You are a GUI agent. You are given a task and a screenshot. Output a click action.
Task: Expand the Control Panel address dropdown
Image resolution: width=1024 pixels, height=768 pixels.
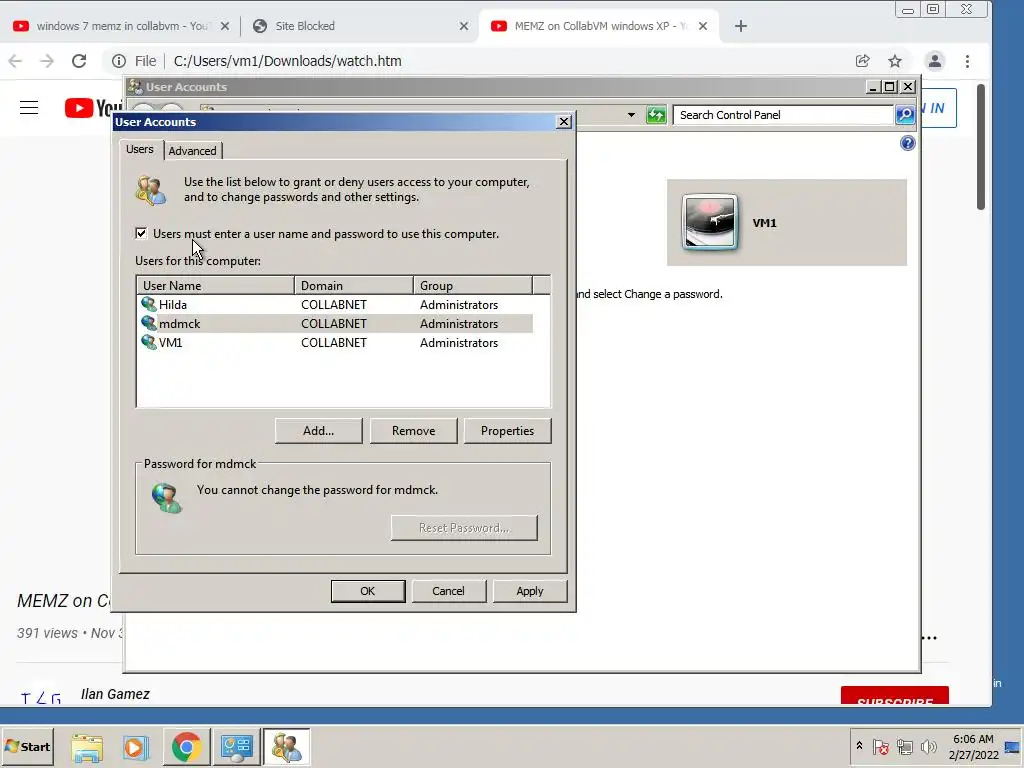click(631, 115)
